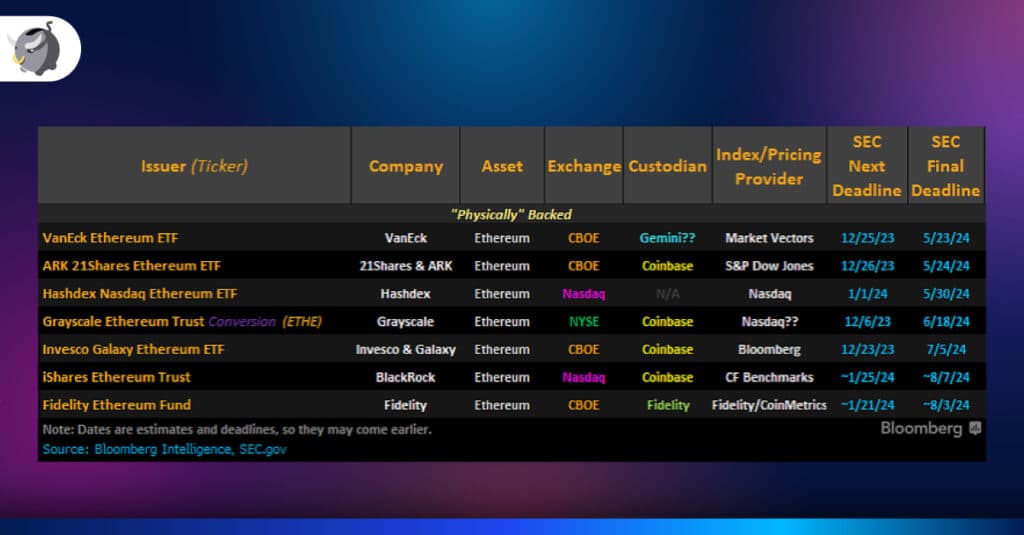Click the 12/25/23 next deadline
1024x535 pixels.
point(867,238)
